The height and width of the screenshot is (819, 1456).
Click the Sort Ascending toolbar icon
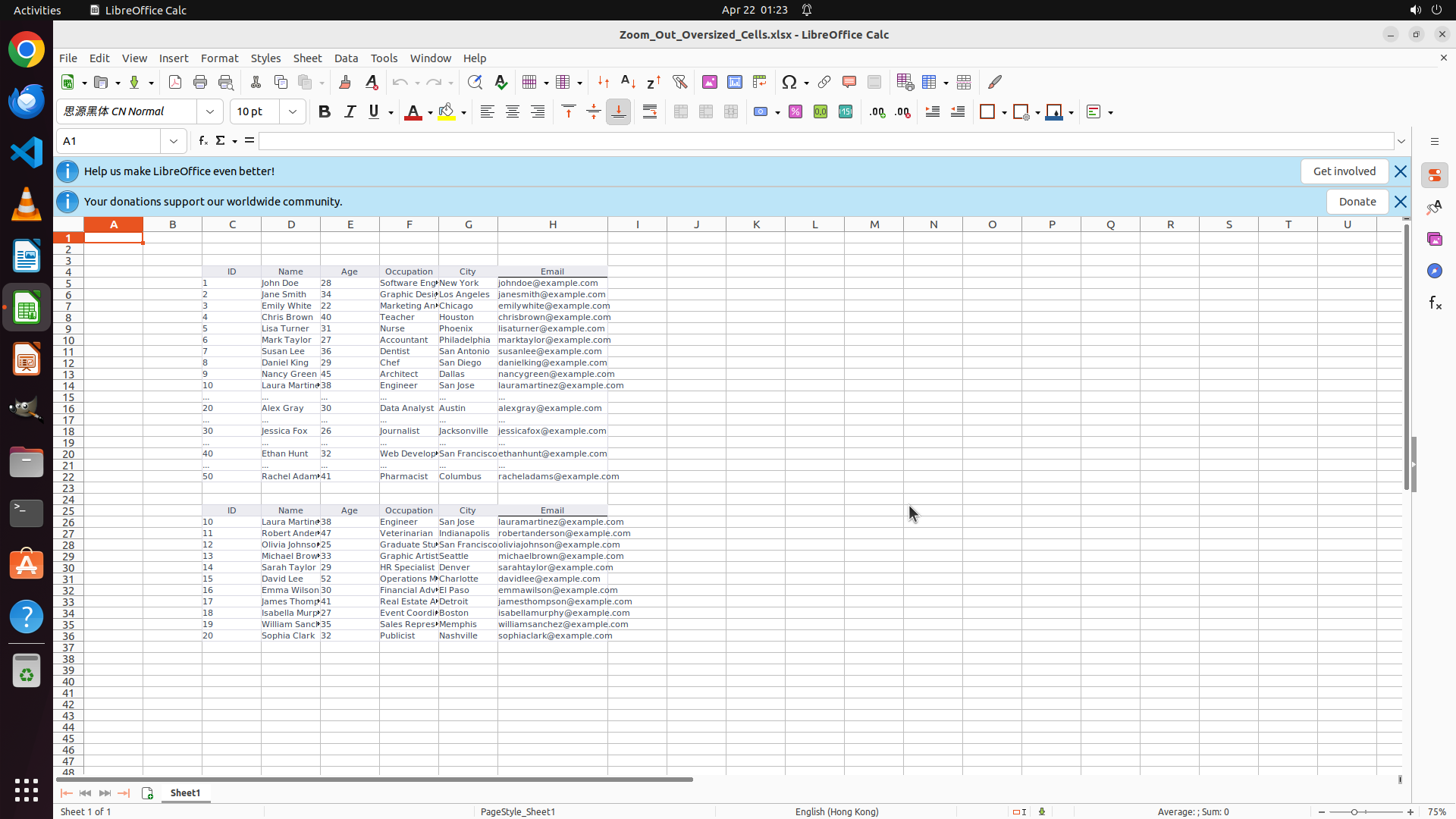(x=628, y=82)
